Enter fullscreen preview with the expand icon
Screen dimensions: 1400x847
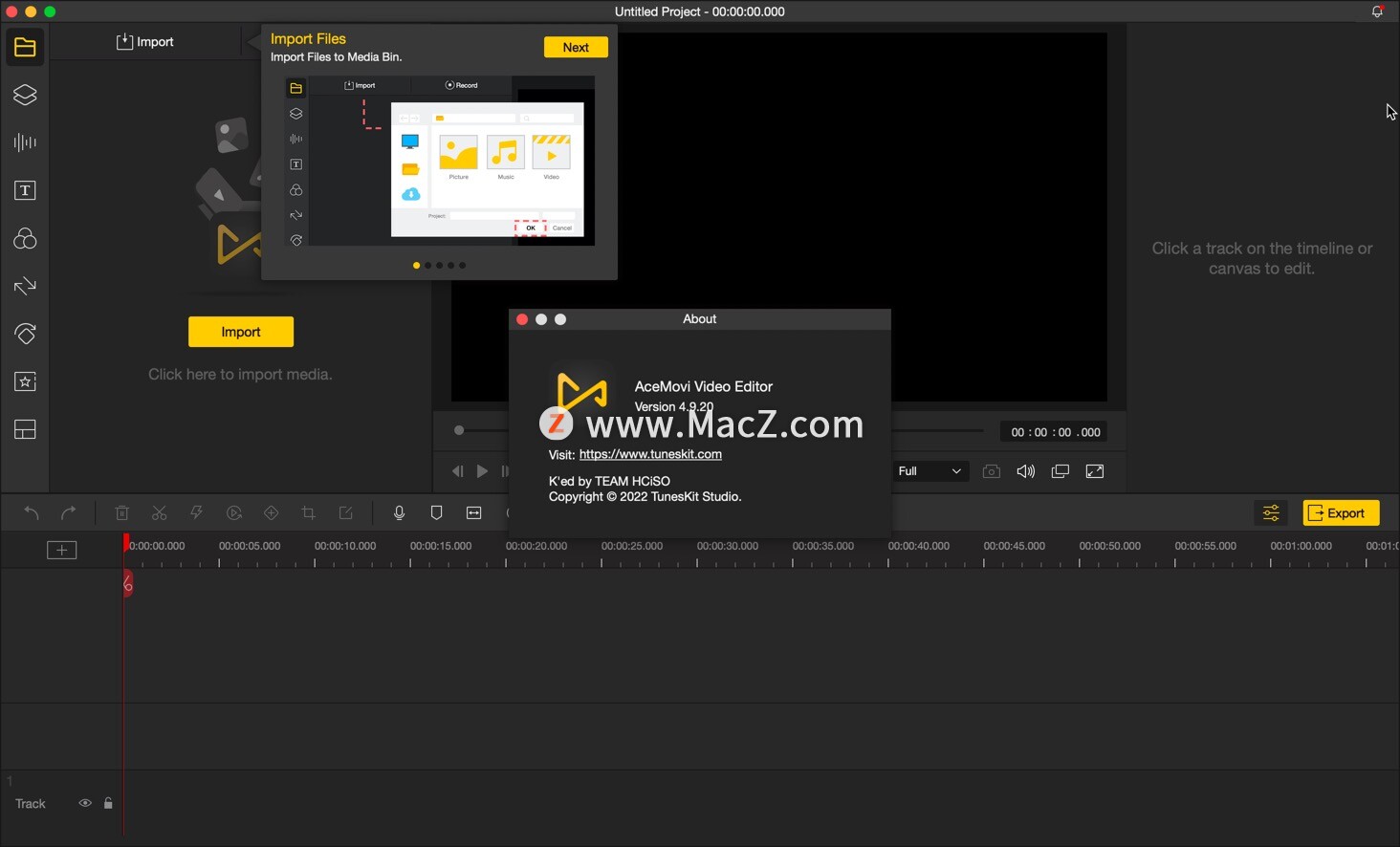[x=1095, y=471]
